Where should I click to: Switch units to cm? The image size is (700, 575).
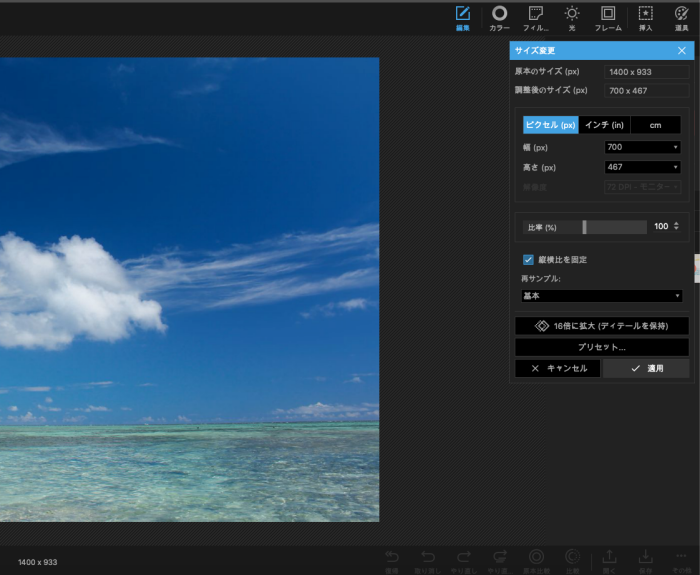[x=656, y=125]
